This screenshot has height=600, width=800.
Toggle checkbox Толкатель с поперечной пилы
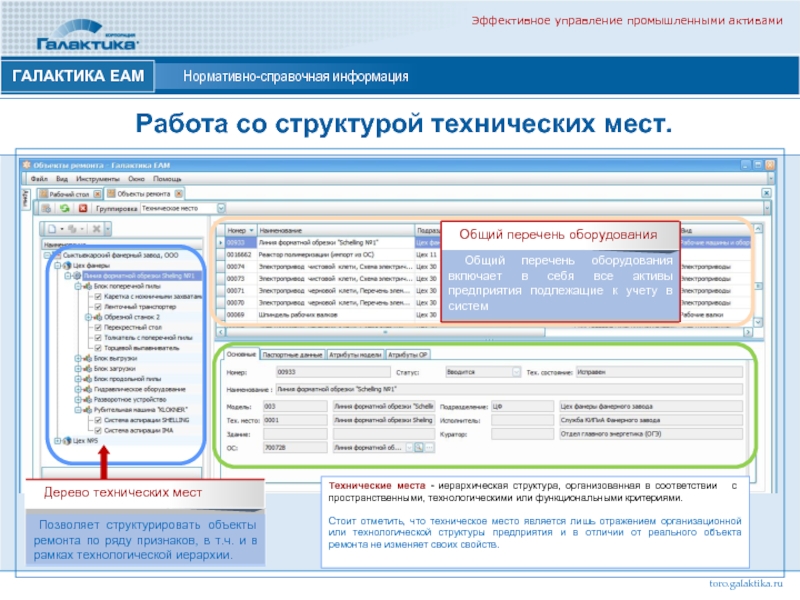coord(98,337)
